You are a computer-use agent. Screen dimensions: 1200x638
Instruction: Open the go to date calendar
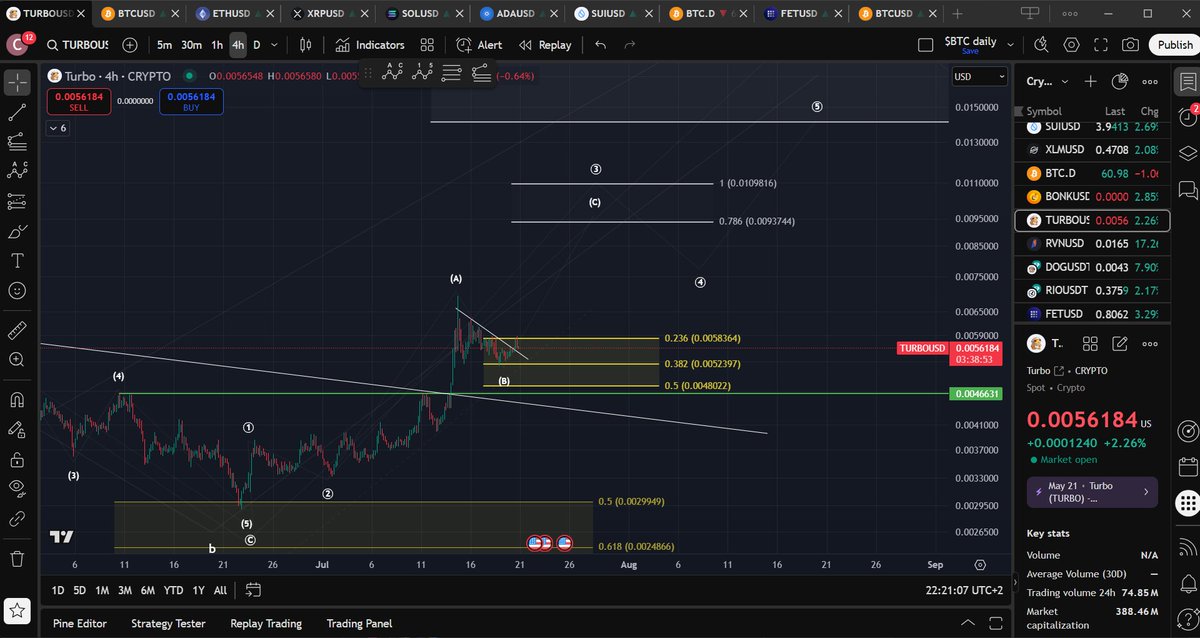252,590
